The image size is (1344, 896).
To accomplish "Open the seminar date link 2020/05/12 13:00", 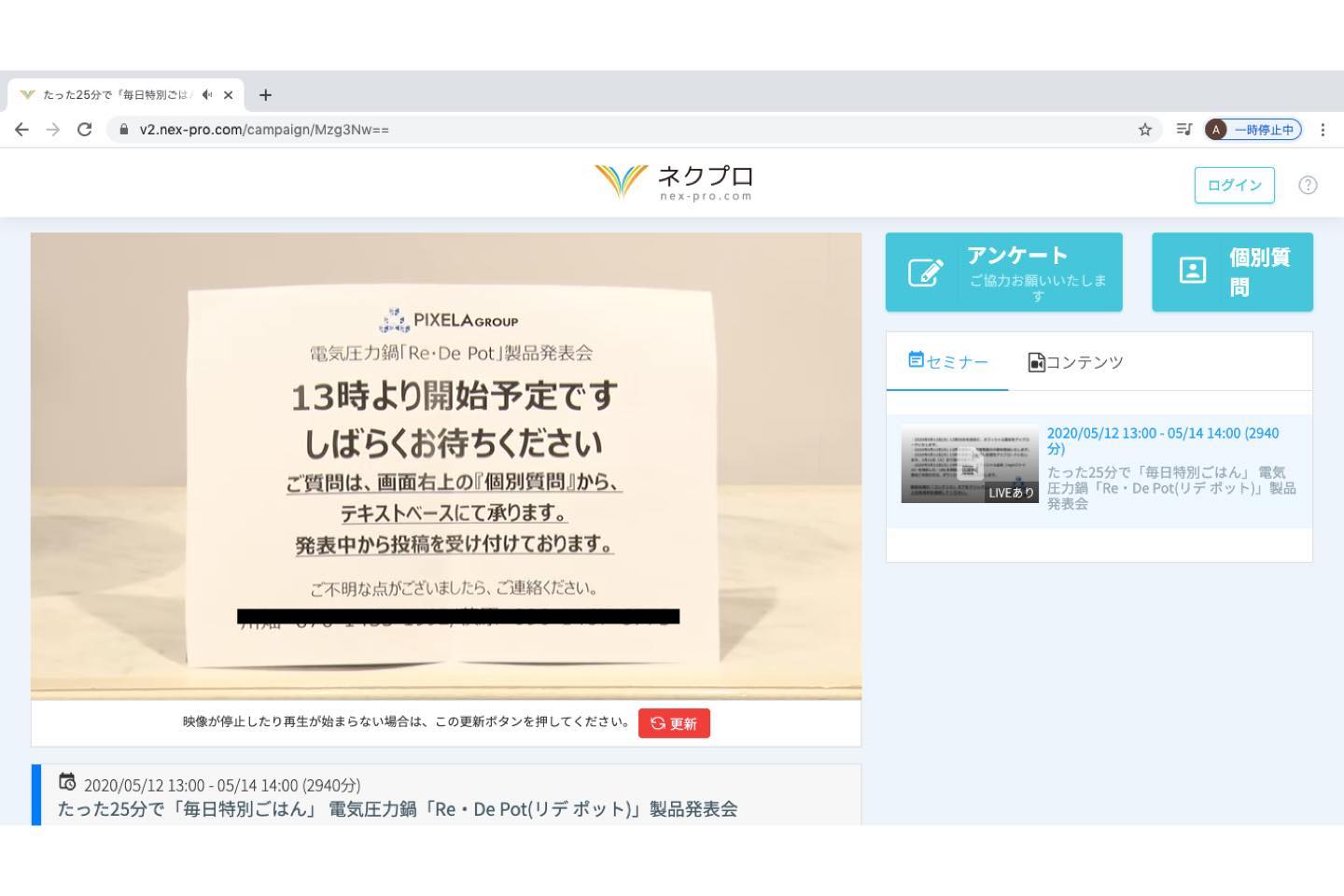I will click(1163, 441).
